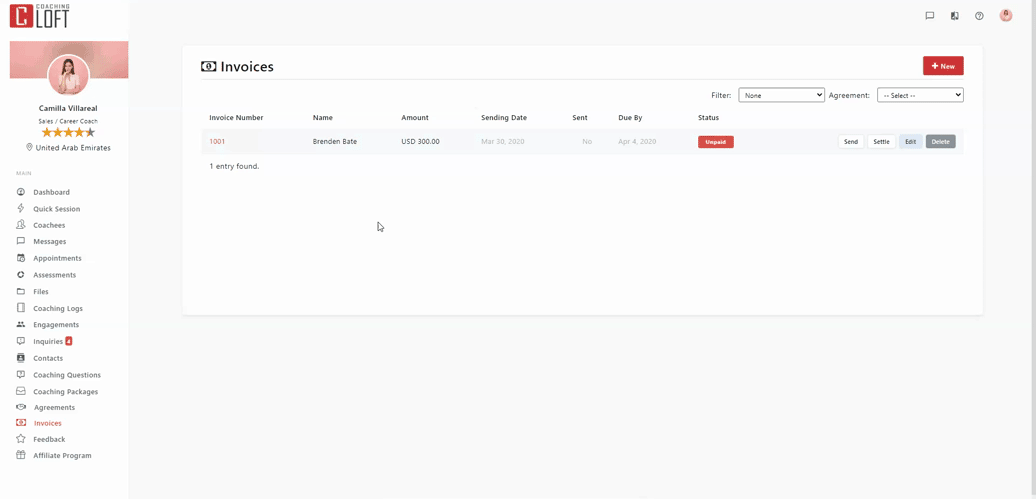Click the due date Apr 4, 2020
The width and height of the screenshot is (1036, 499).
637,141
